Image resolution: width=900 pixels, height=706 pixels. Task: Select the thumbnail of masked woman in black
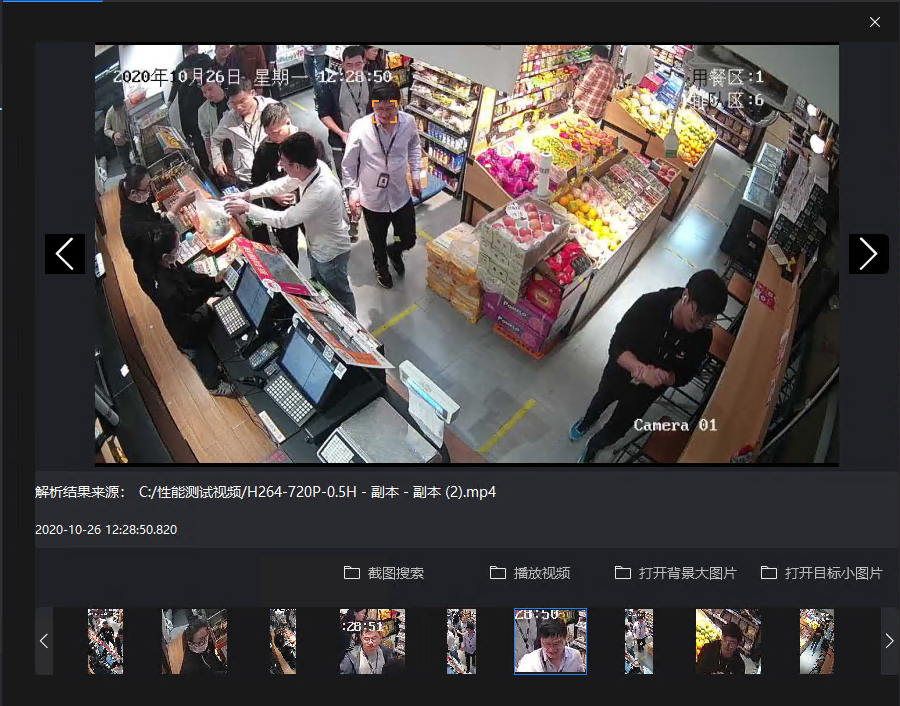195,641
